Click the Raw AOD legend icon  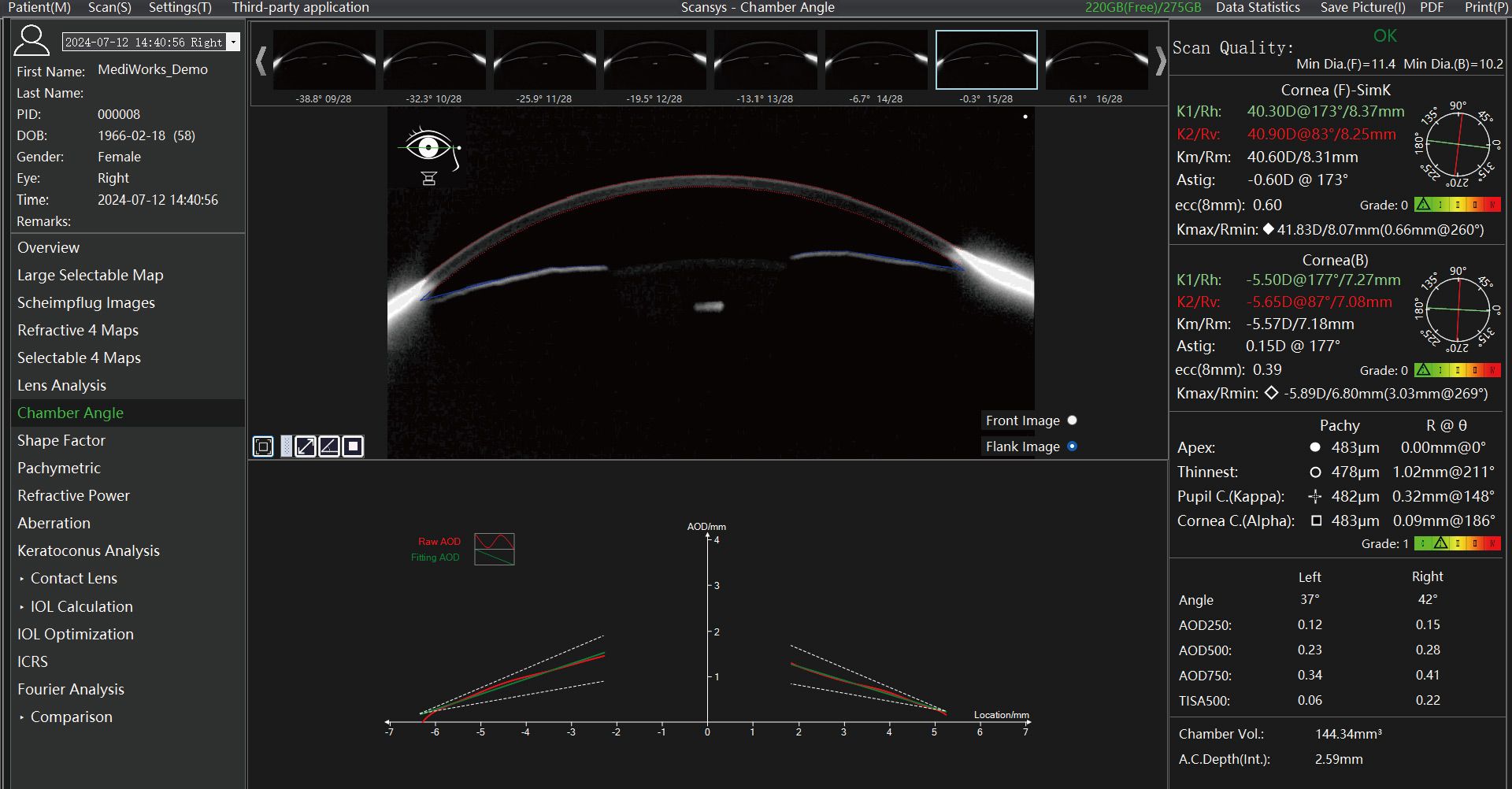(x=495, y=541)
